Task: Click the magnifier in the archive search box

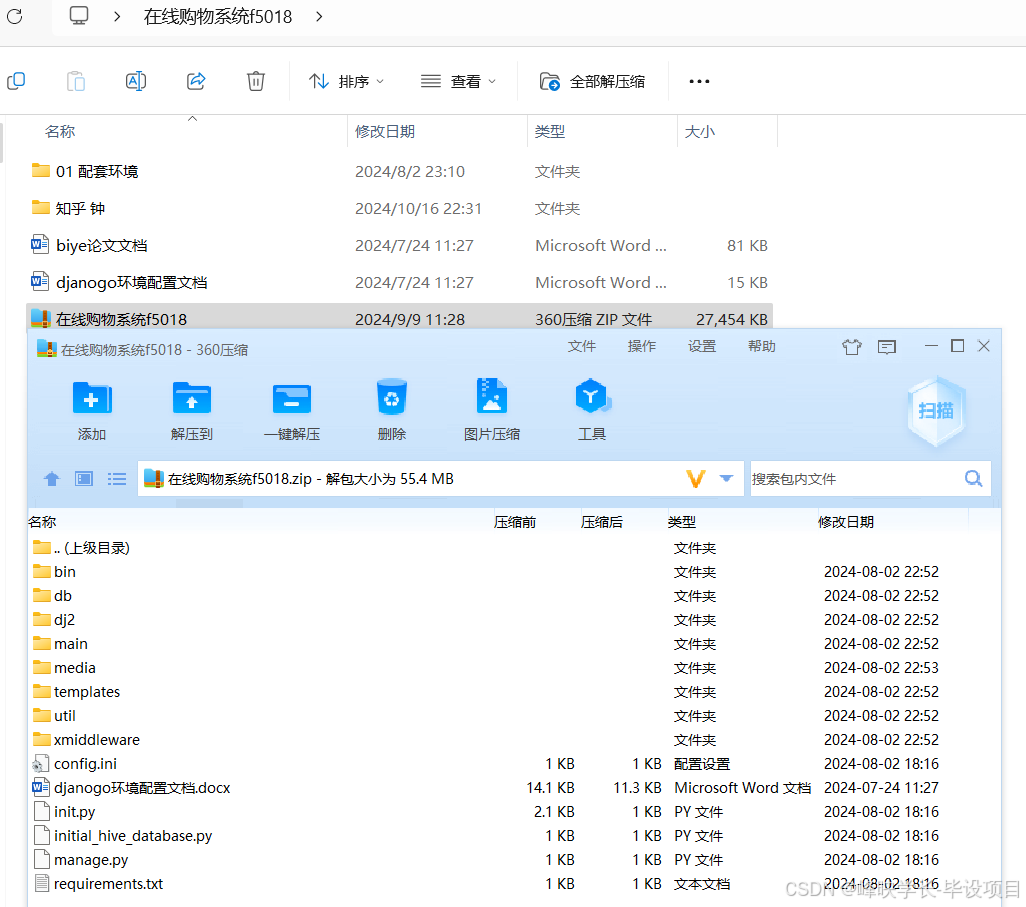Action: [972, 479]
